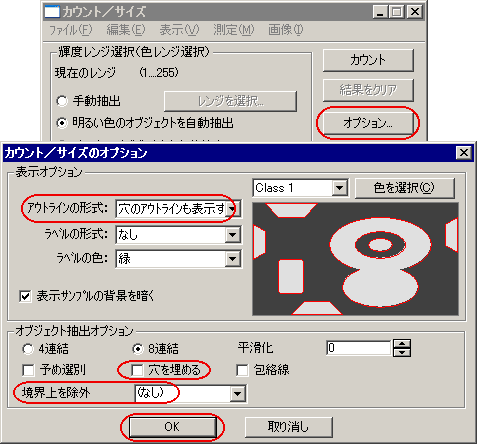Click the カウント/サイズ window title icon
The image size is (477, 444).
point(52,12)
